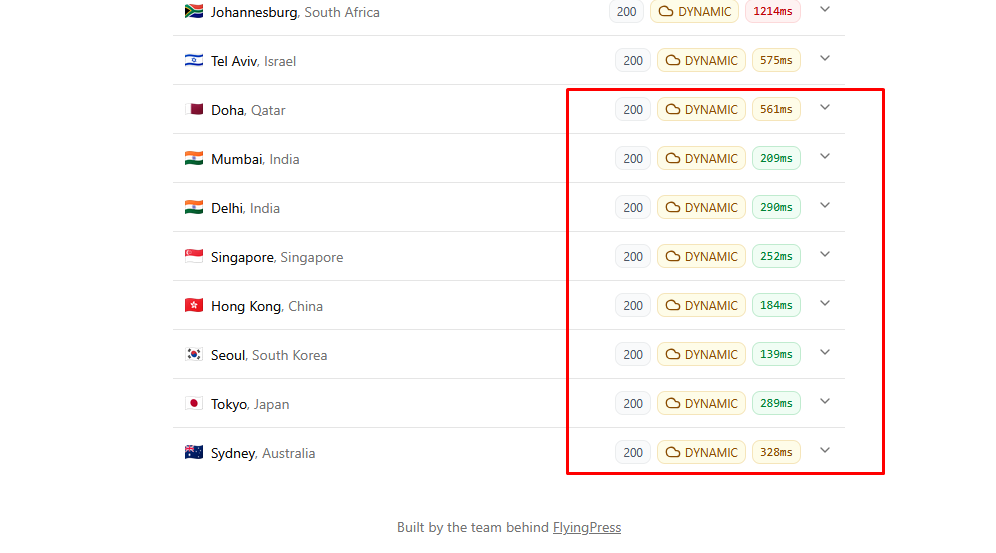Image resolution: width=996 pixels, height=553 pixels.
Task: Select the Doha, Qatar location name
Action: tap(248, 110)
